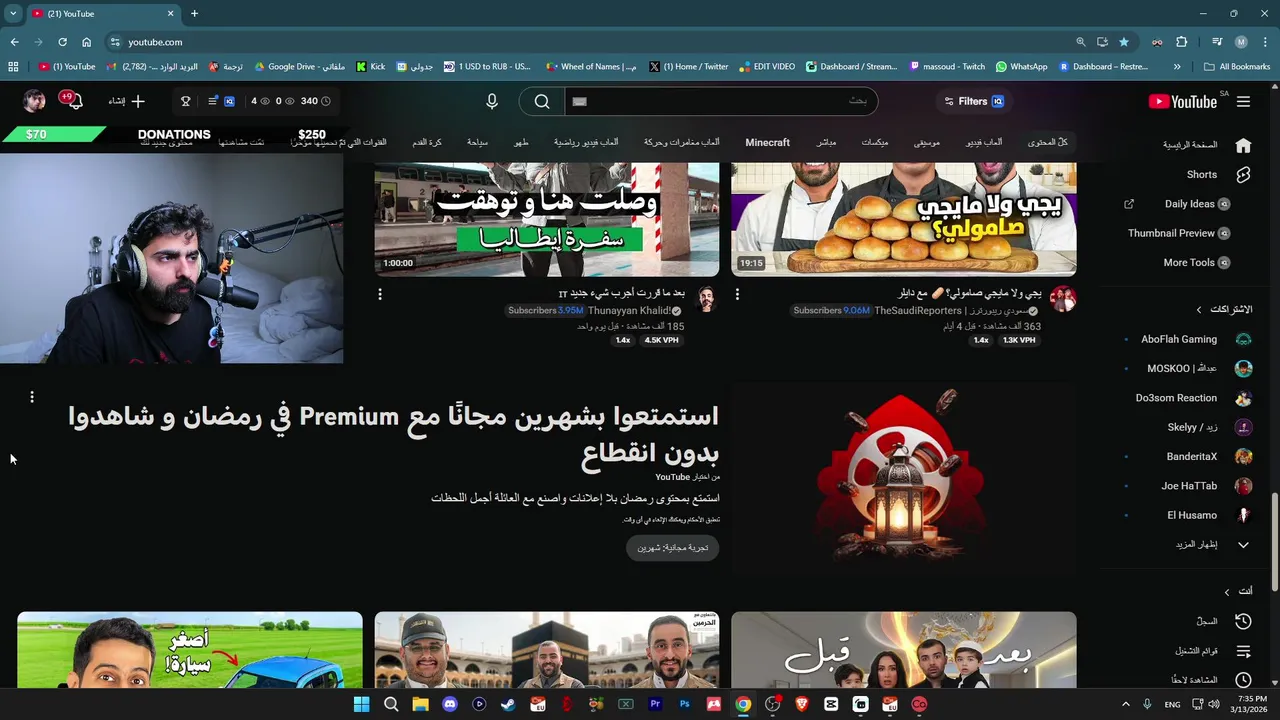Image resolution: width=1280 pixels, height=720 pixels.
Task: Open the Windows Start menu
Action: pyautogui.click(x=361, y=704)
